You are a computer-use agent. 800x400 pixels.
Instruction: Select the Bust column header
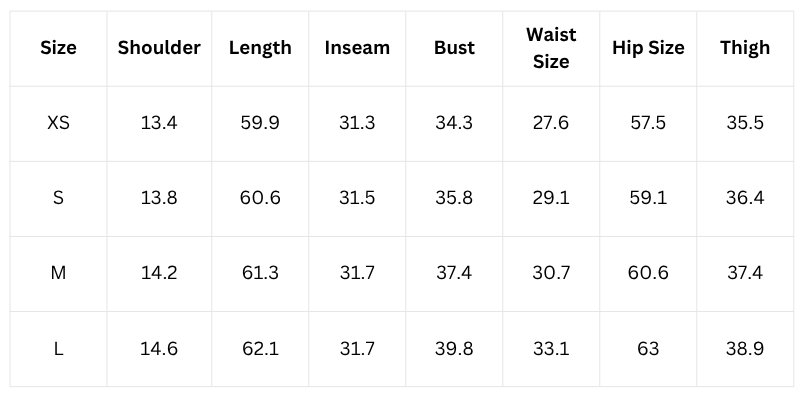(x=454, y=48)
